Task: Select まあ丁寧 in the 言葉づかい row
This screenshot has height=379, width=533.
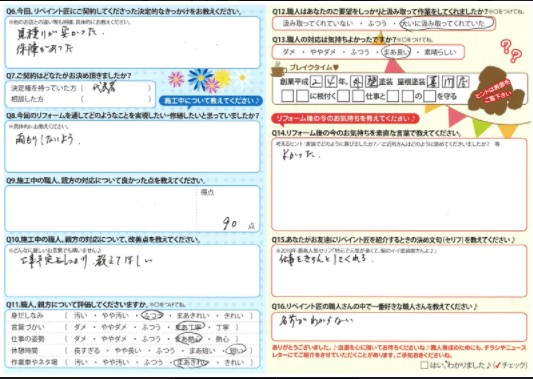Action: [189, 327]
